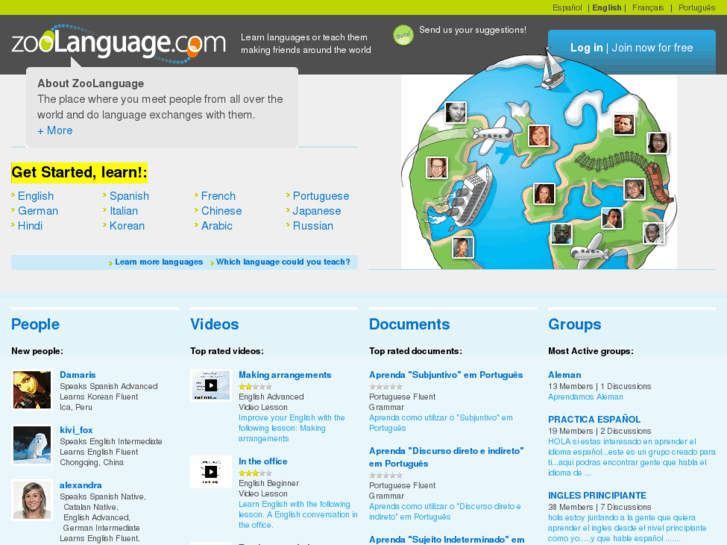Open In the office video title

(263, 462)
